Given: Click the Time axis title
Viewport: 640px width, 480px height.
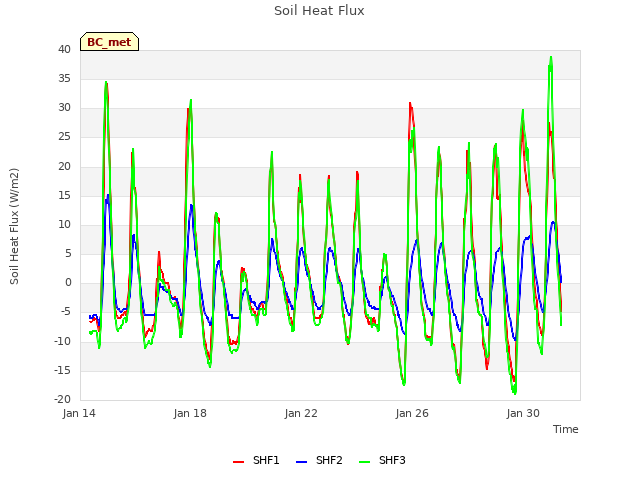Looking at the screenshot, I should pos(566,429).
